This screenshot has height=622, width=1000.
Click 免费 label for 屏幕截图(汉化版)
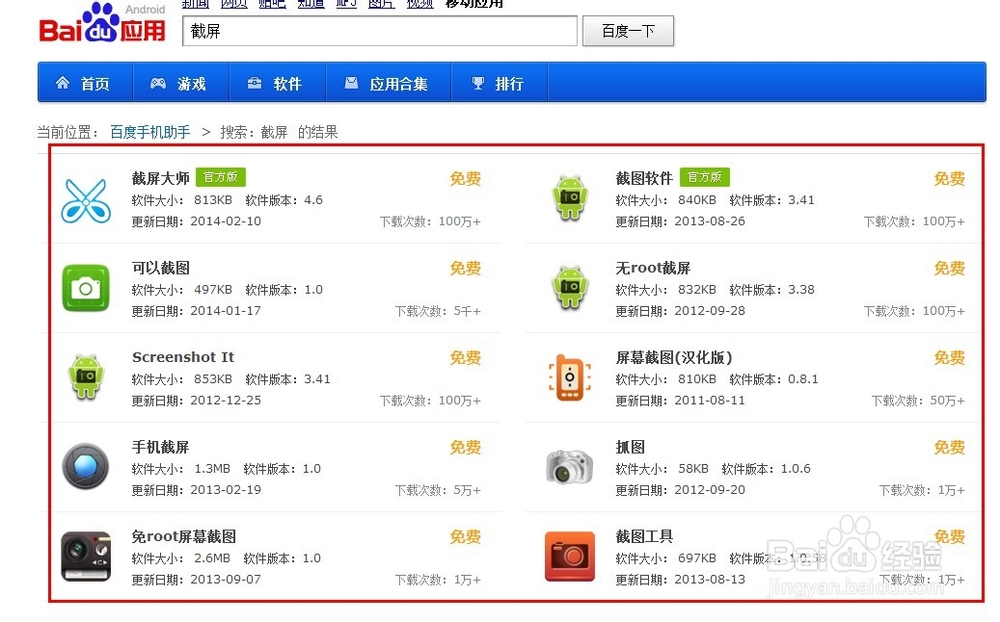coord(950,357)
